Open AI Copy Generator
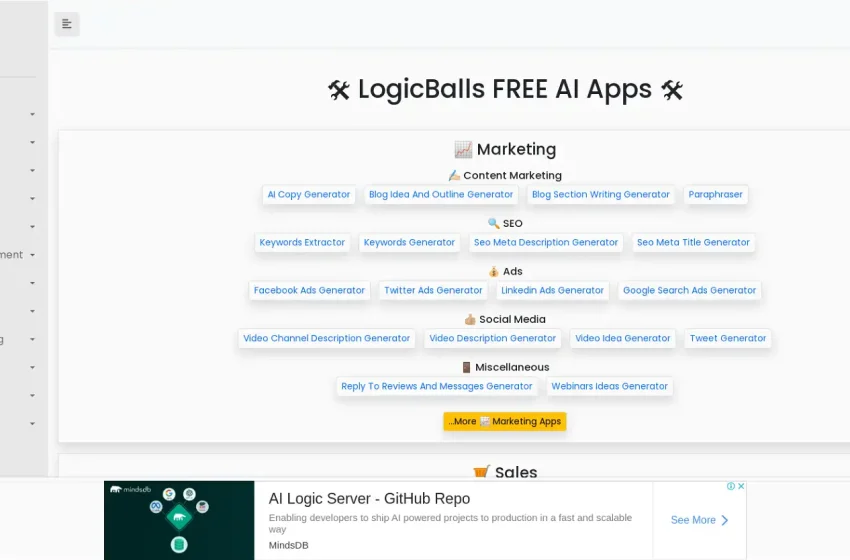The image size is (850, 560). pos(309,195)
